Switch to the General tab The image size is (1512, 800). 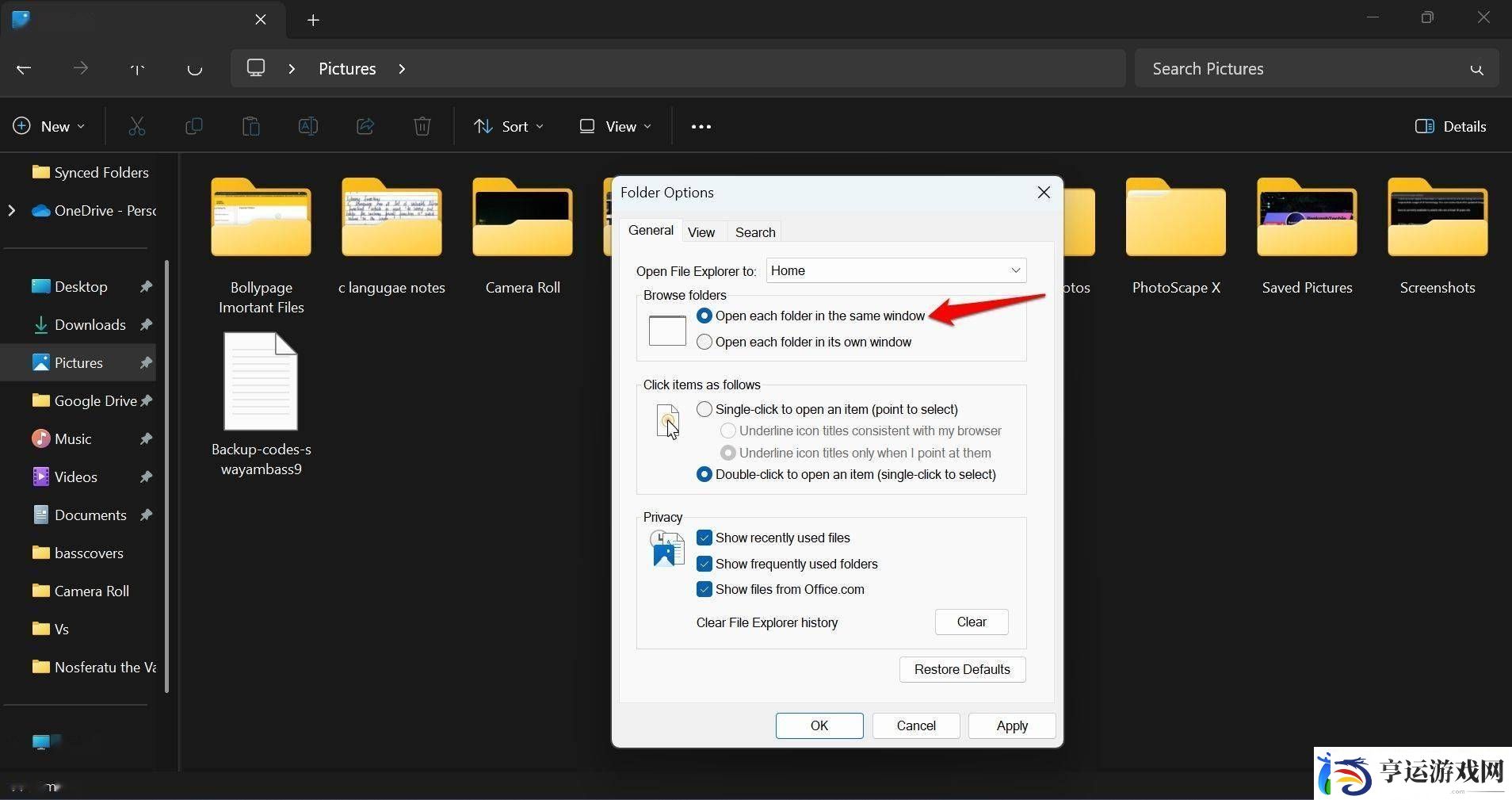tap(651, 230)
